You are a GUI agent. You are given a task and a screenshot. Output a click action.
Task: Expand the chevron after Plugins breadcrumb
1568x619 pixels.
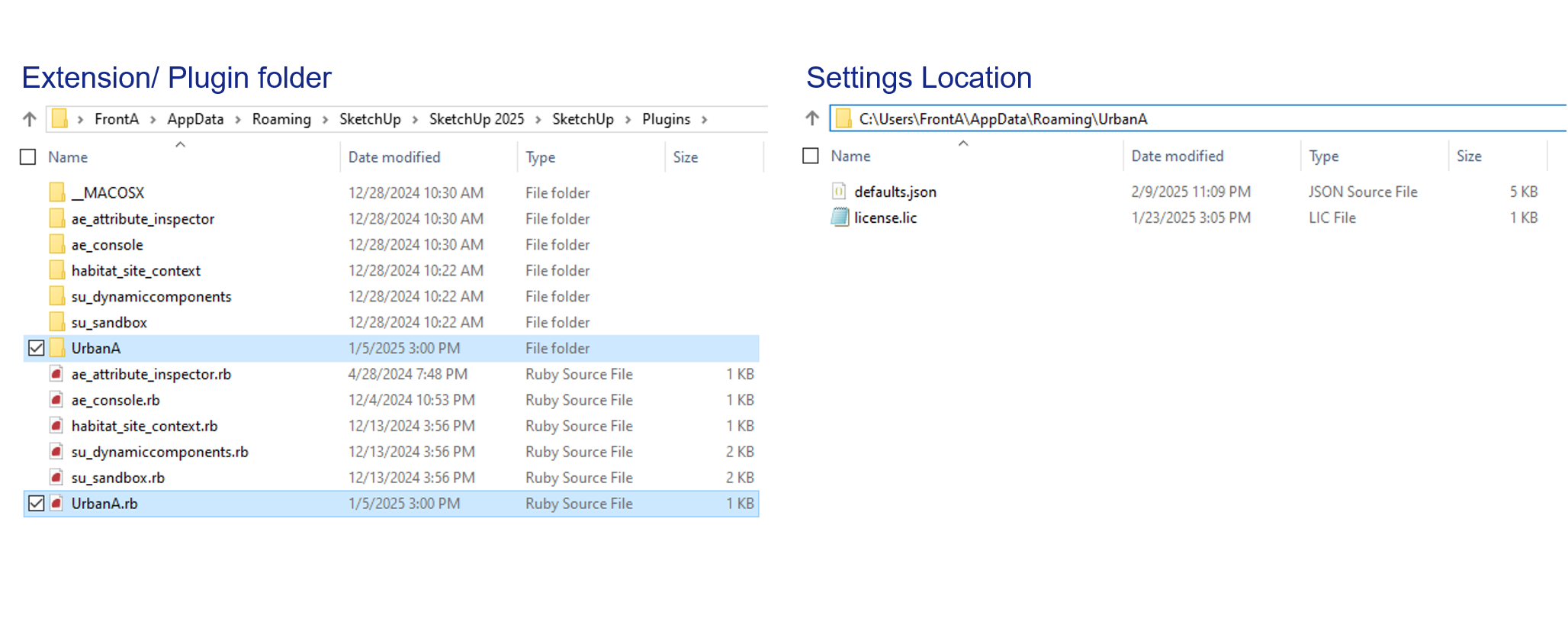(705, 120)
